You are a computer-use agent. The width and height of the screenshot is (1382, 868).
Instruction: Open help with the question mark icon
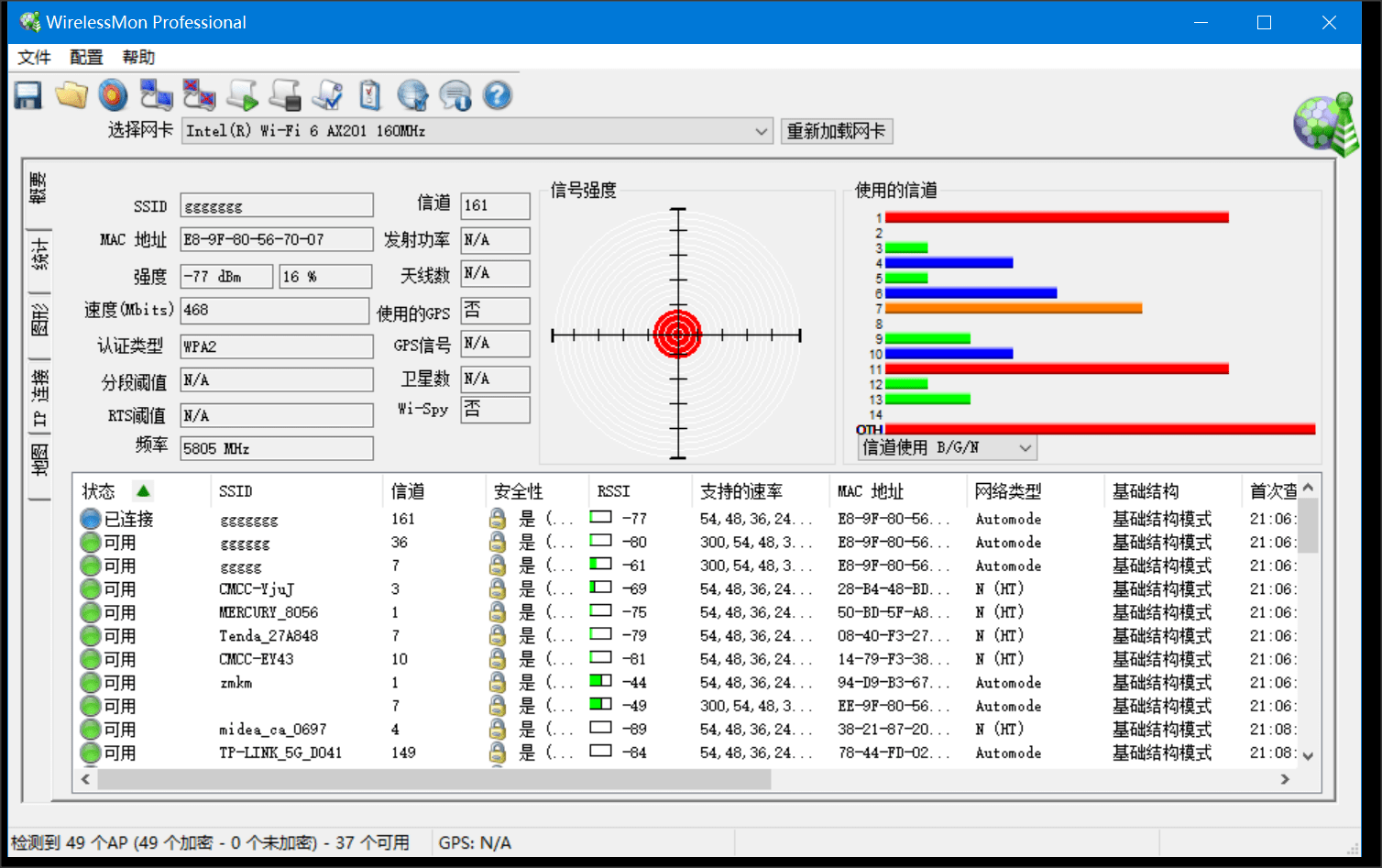(x=498, y=95)
